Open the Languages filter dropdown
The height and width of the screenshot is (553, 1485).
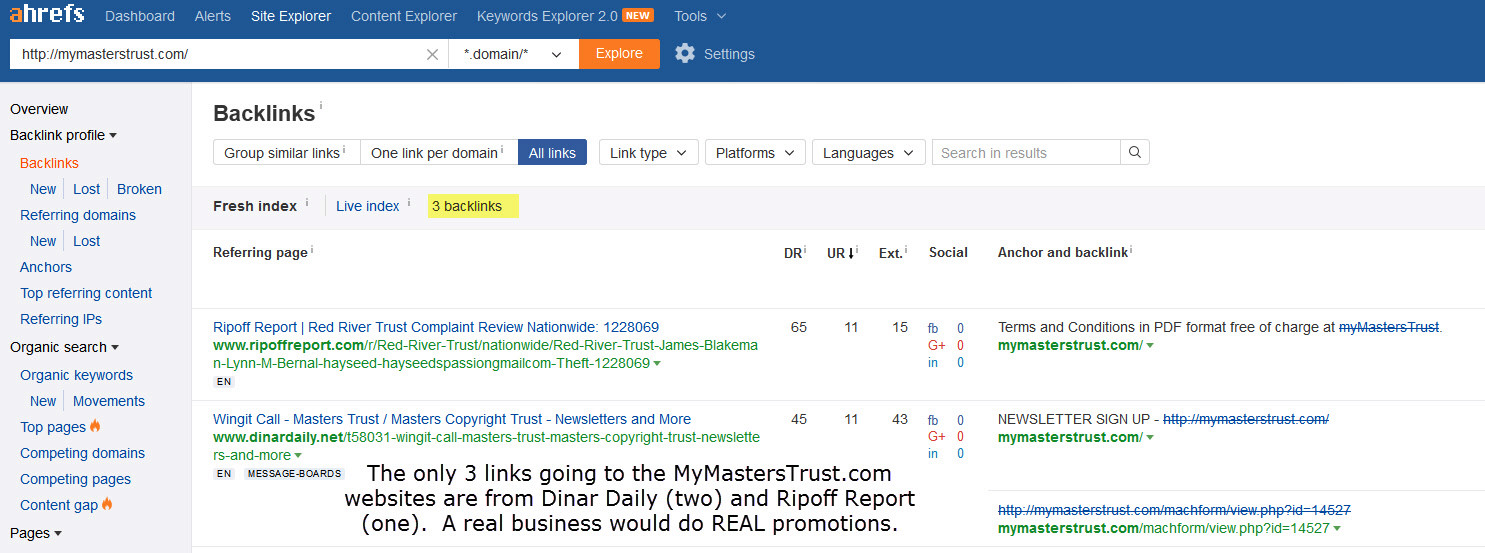pos(868,153)
